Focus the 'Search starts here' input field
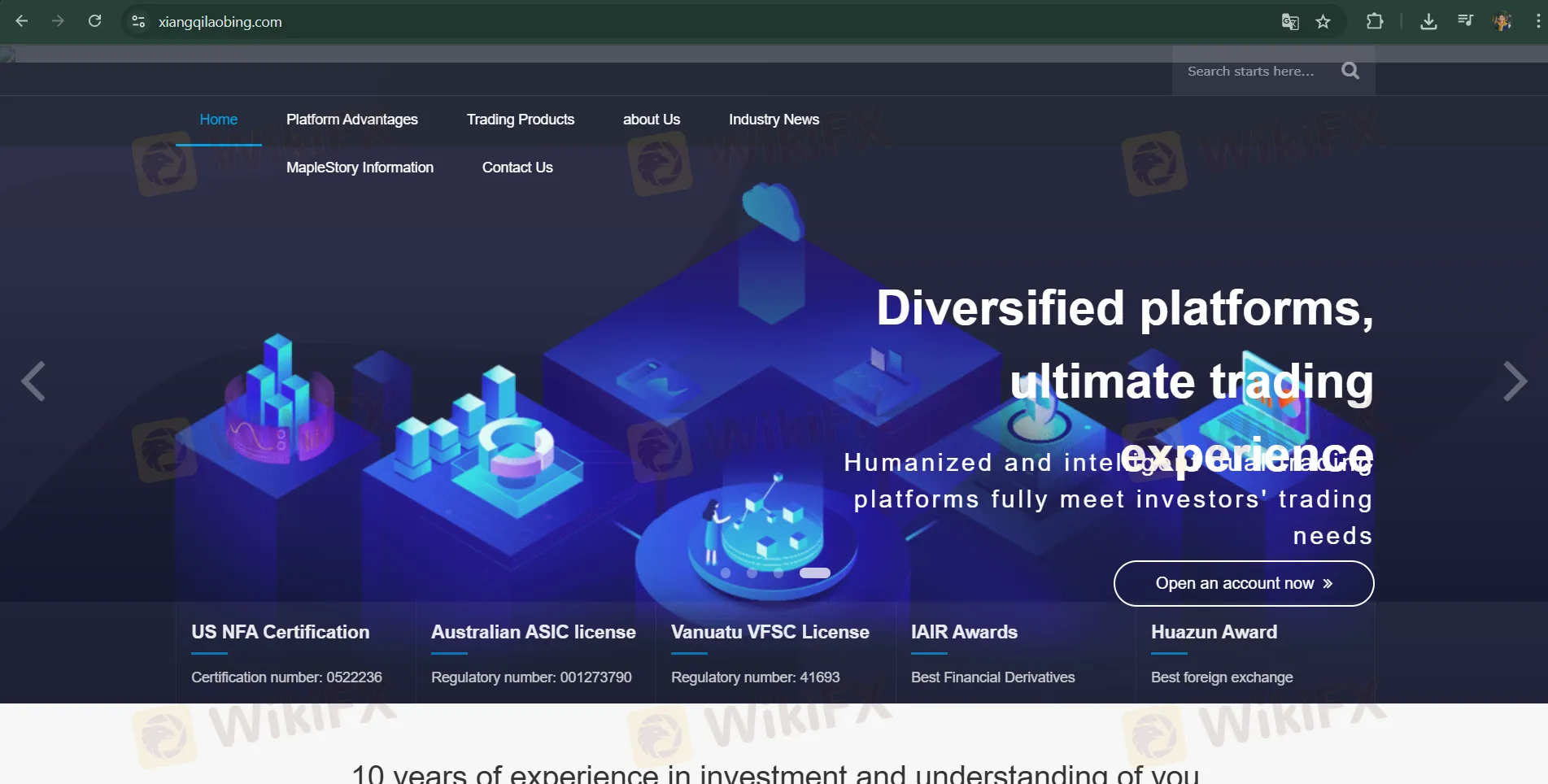The image size is (1548, 784). [x=1253, y=72]
